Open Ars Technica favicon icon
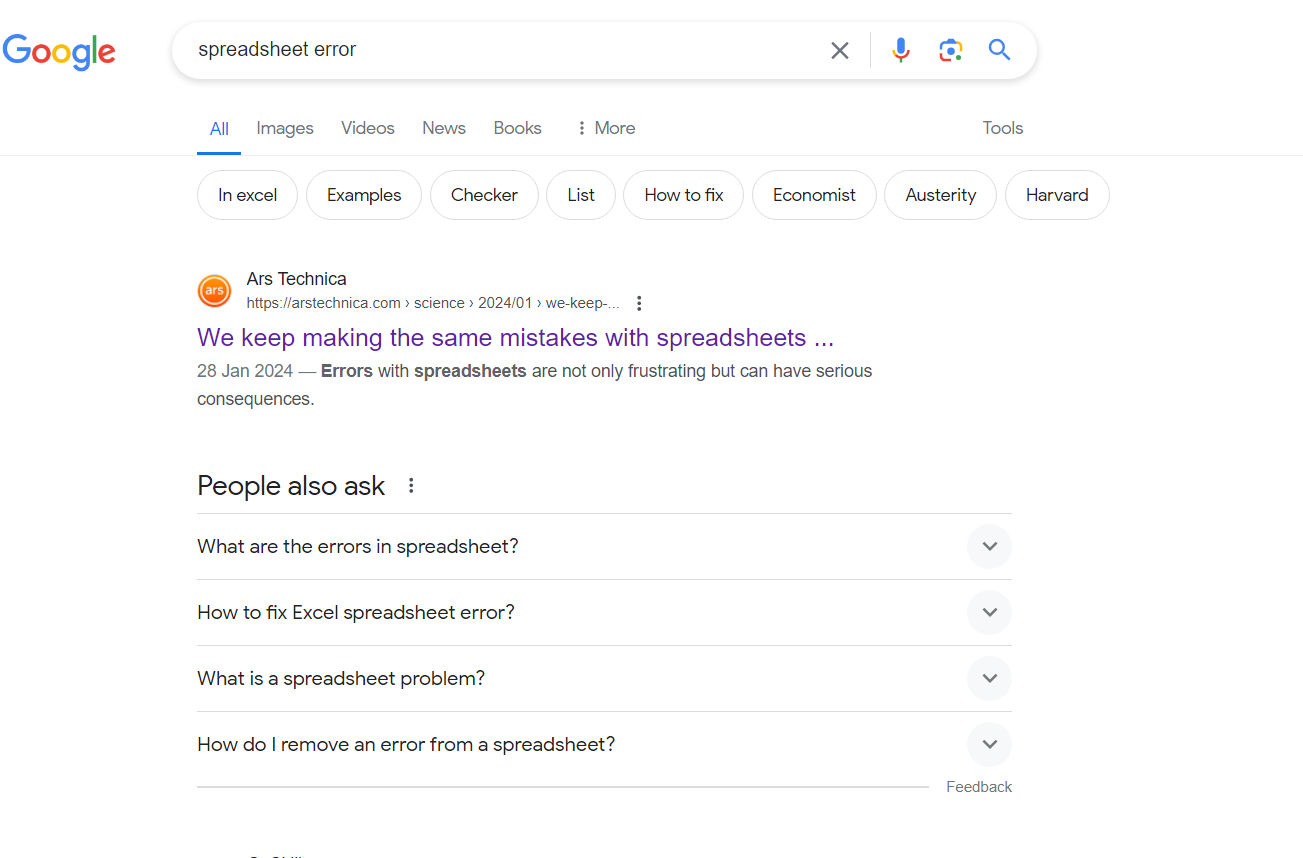Screen dimensions: 1303x858 pyautogui.click(x=214, y=291)
